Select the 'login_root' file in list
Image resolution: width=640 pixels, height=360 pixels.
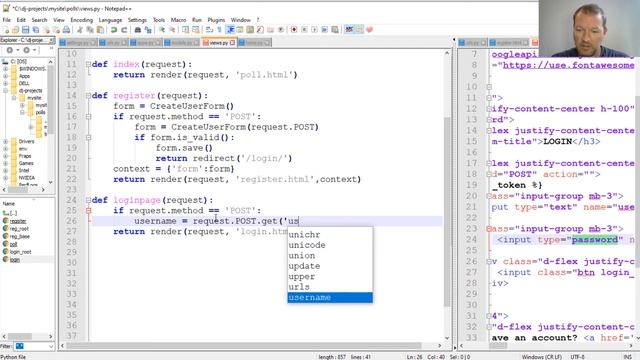[x=20, y=252]
